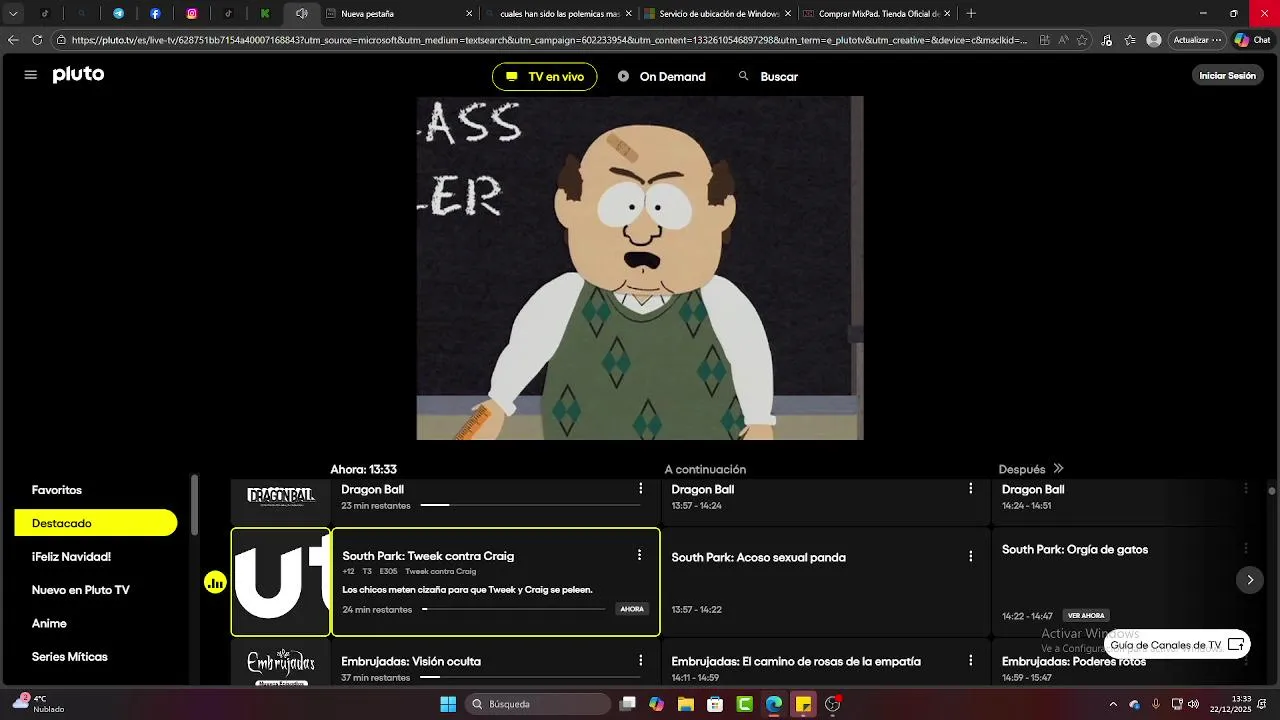Click VER AHORA on Orgía de gatos
Viewport: 1280px width, 720px height.
pyautogui.click(x=1086, y=616)
